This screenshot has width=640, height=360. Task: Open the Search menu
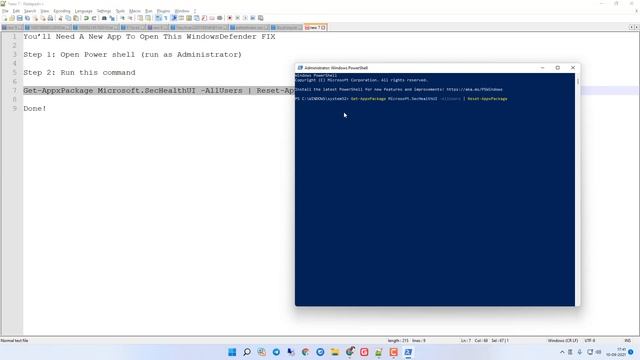tap(30, 11)
